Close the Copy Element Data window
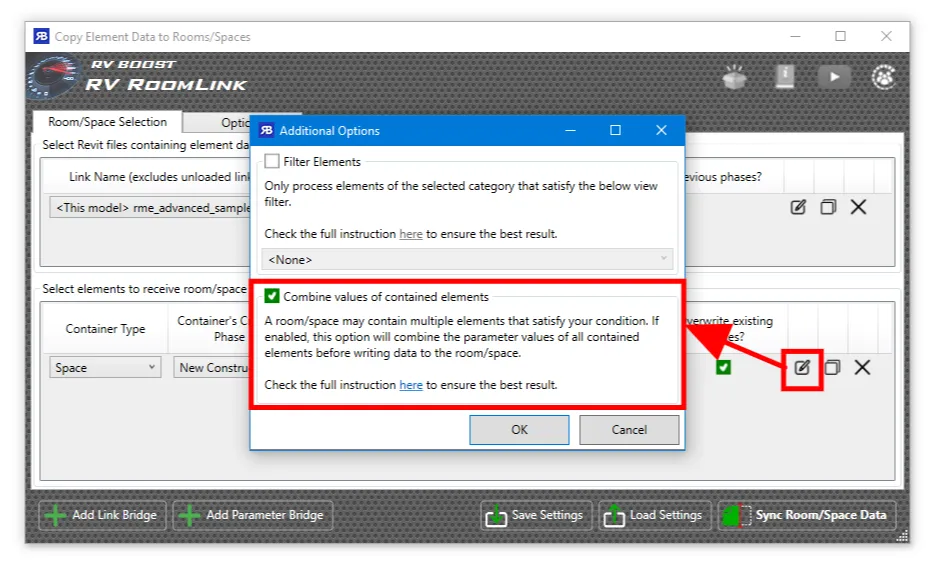 click(886, 36)
